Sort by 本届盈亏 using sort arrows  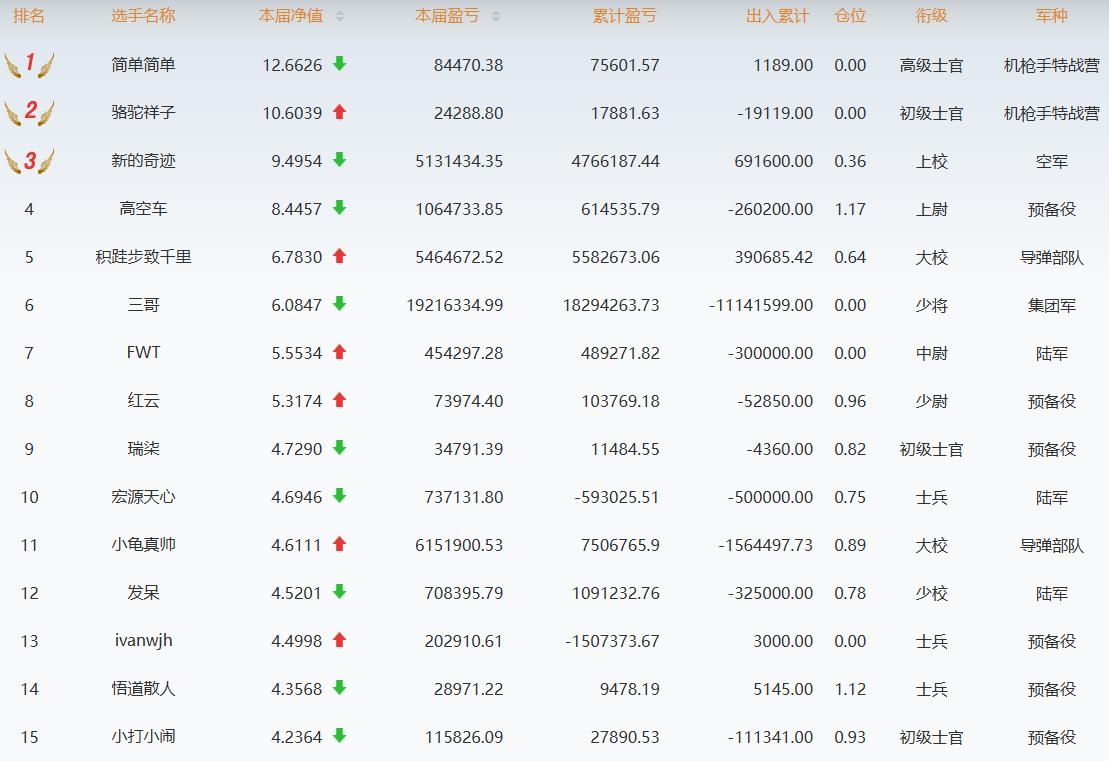496,17
